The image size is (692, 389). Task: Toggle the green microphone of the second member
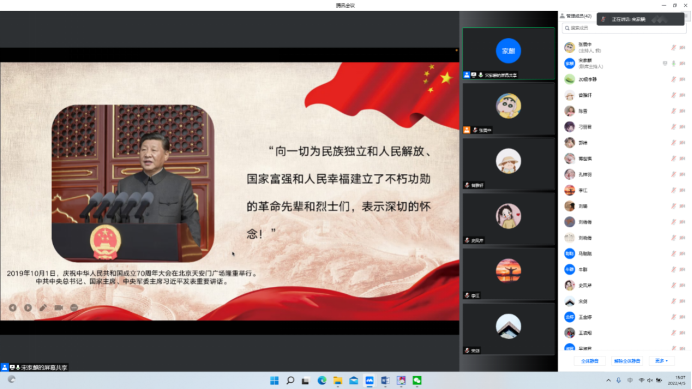coord(673,64)
